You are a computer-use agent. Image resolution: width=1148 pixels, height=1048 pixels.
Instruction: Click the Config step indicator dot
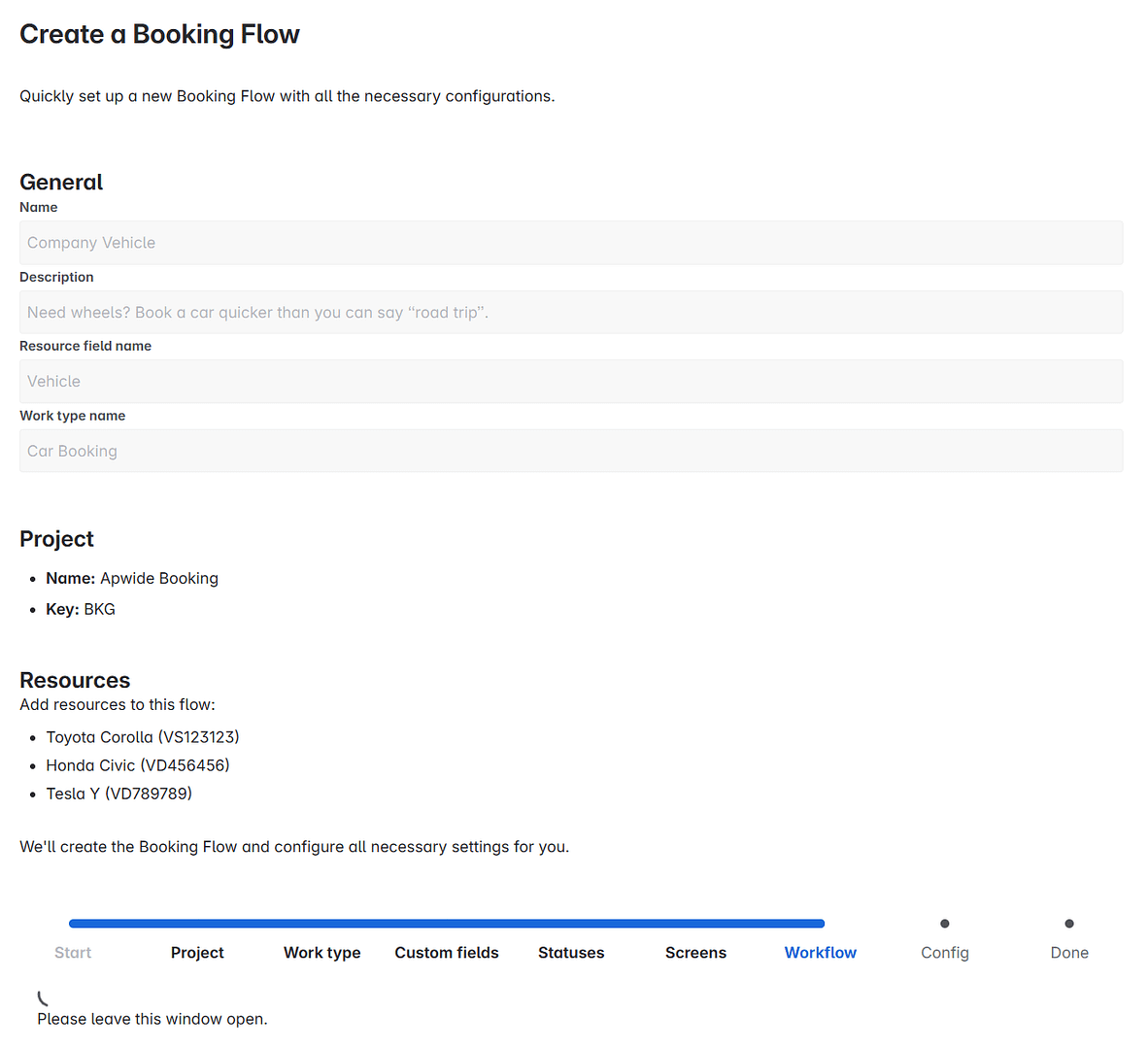(x=944, y=923)
